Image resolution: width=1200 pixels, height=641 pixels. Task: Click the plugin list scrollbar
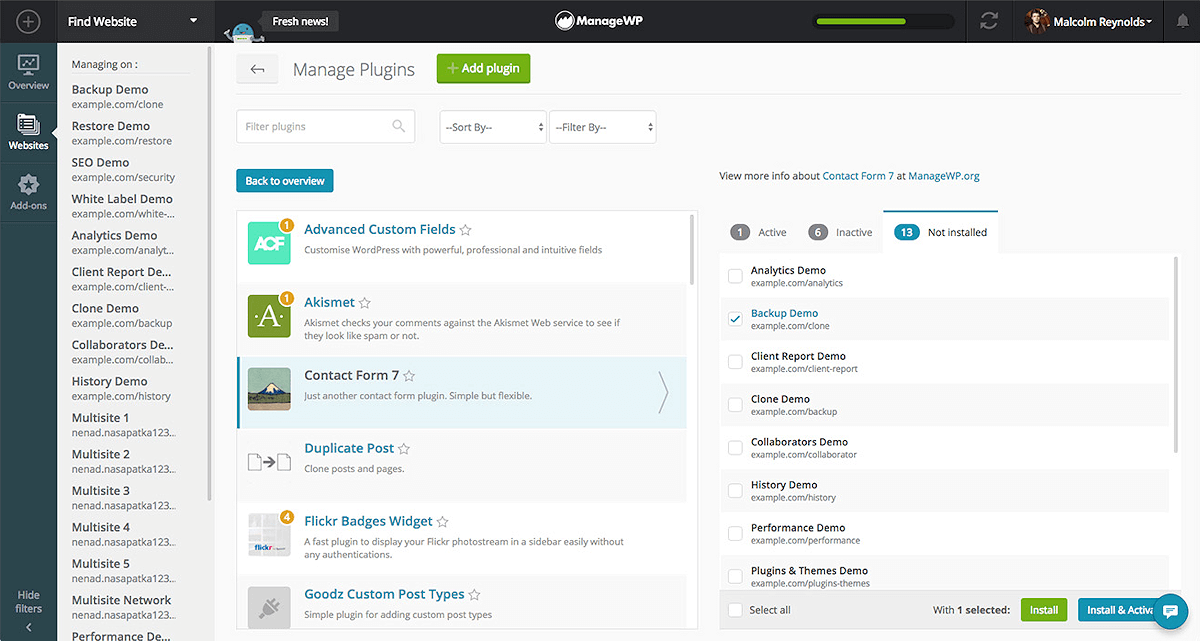click(691, 249)
